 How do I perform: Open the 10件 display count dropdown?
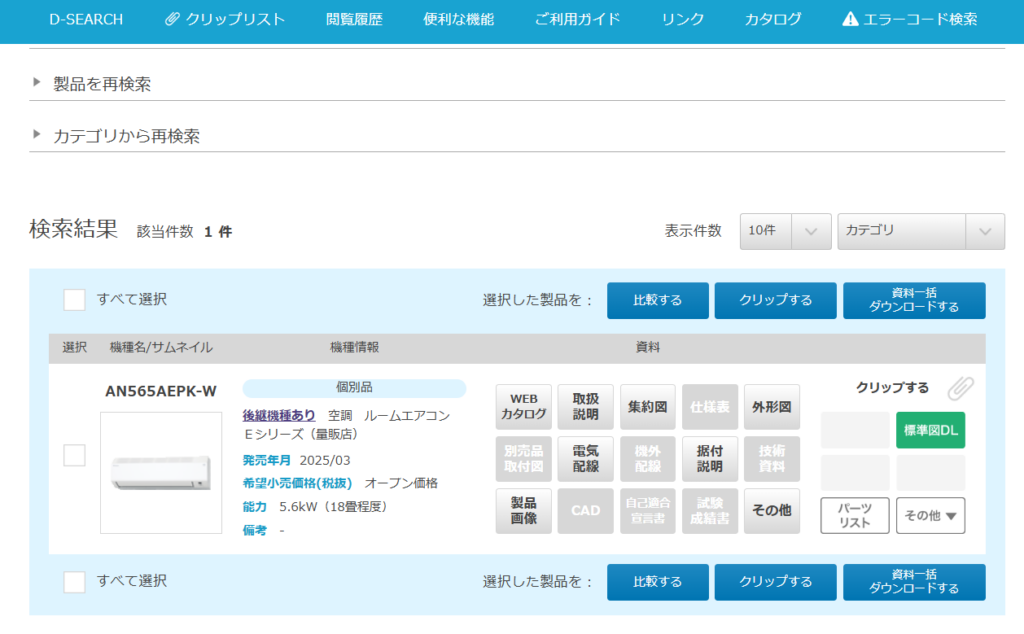pyautogui.click(x=785, y=231)
